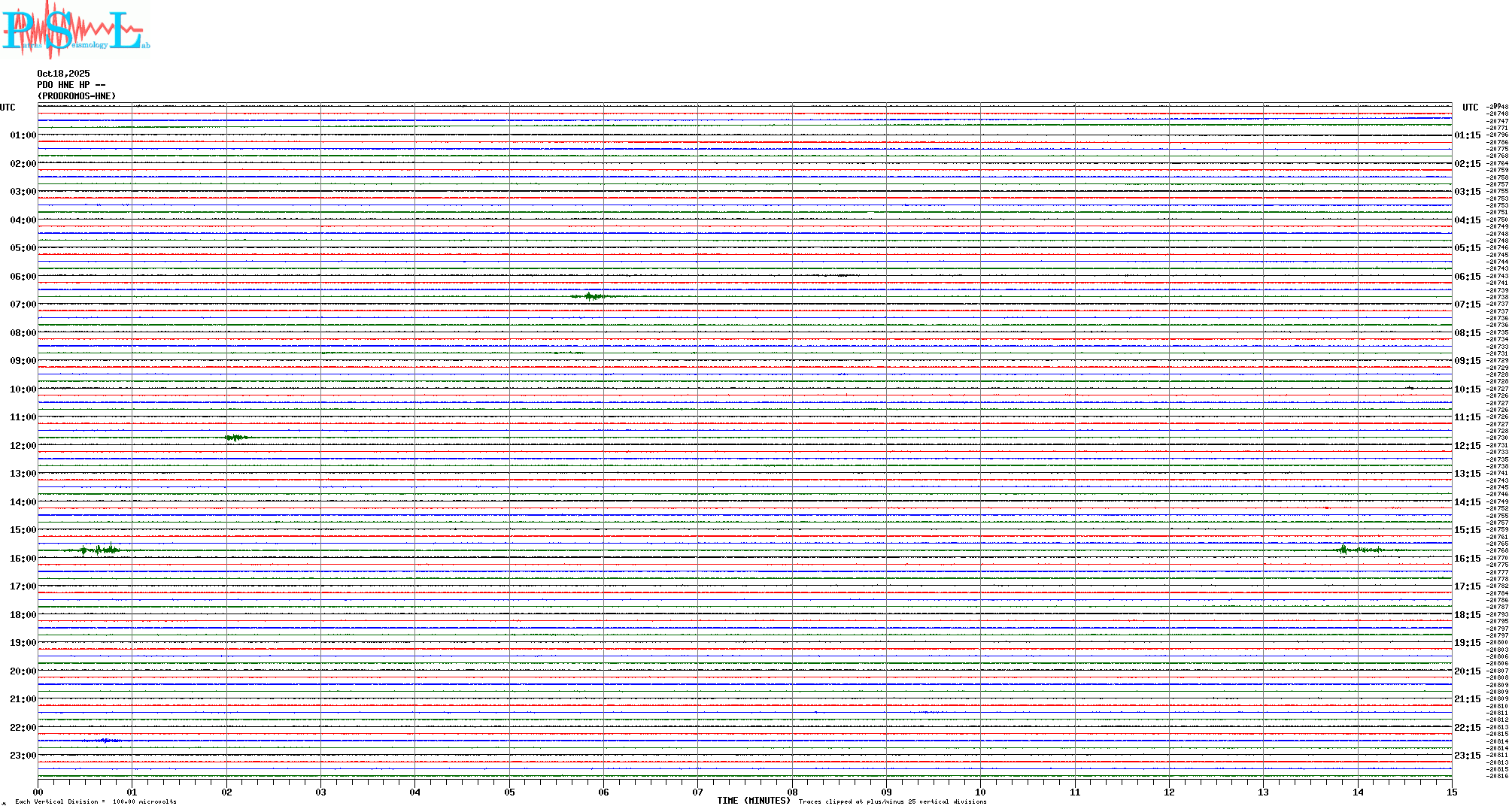Click the TIME (MINUTES) axis title
Viewport: 1512px width, 812px height.
754,801
